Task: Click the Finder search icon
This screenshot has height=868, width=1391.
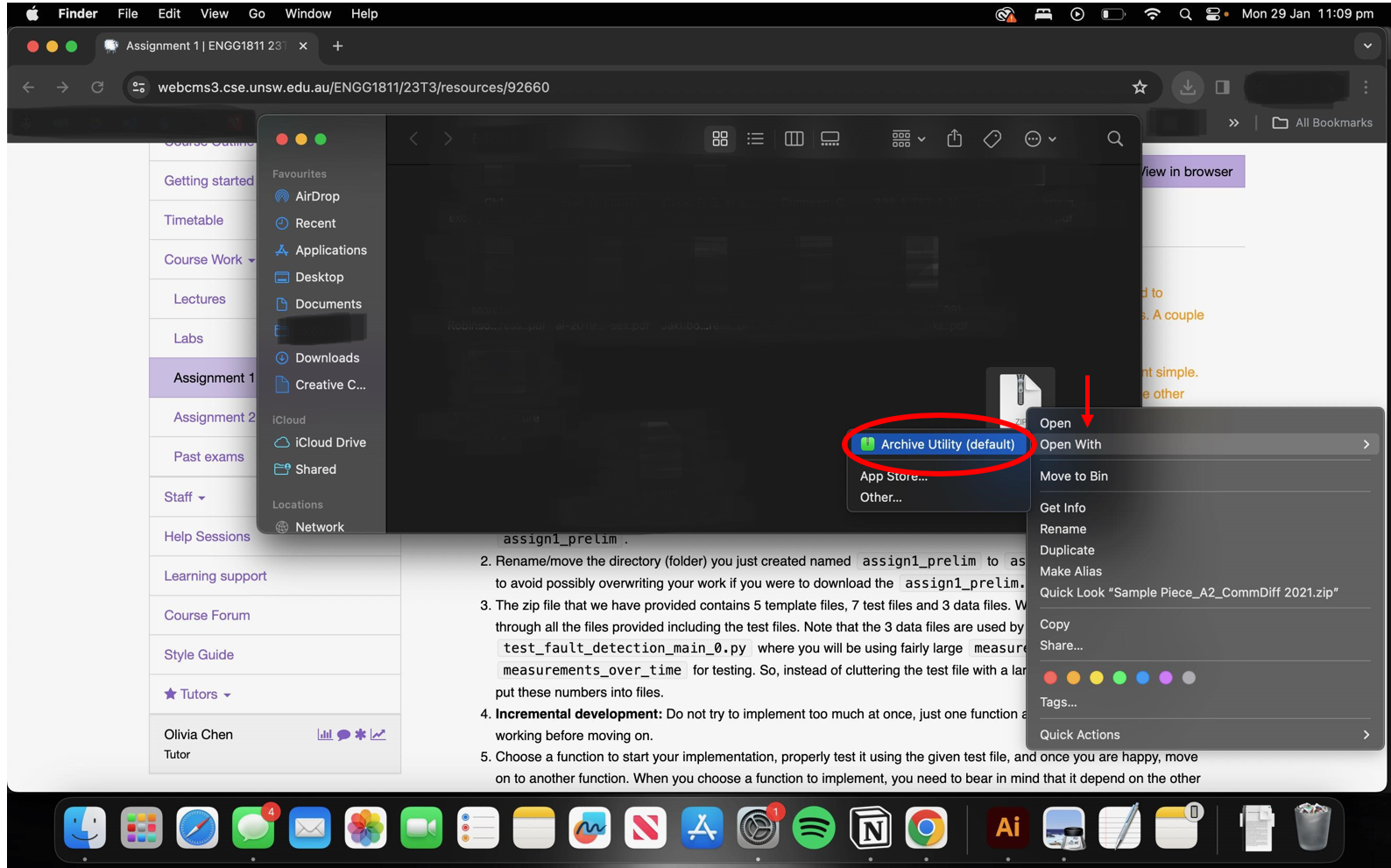Action: pos(1115,138)
